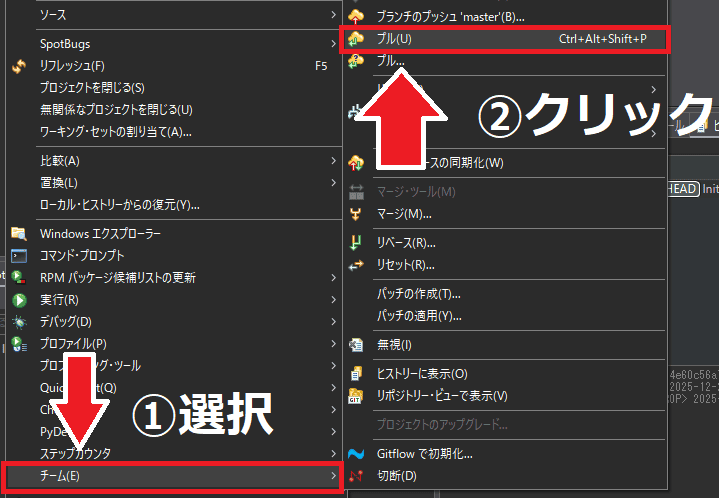
Task: Click the 無視(I) ignore icon
Action: 356,344
